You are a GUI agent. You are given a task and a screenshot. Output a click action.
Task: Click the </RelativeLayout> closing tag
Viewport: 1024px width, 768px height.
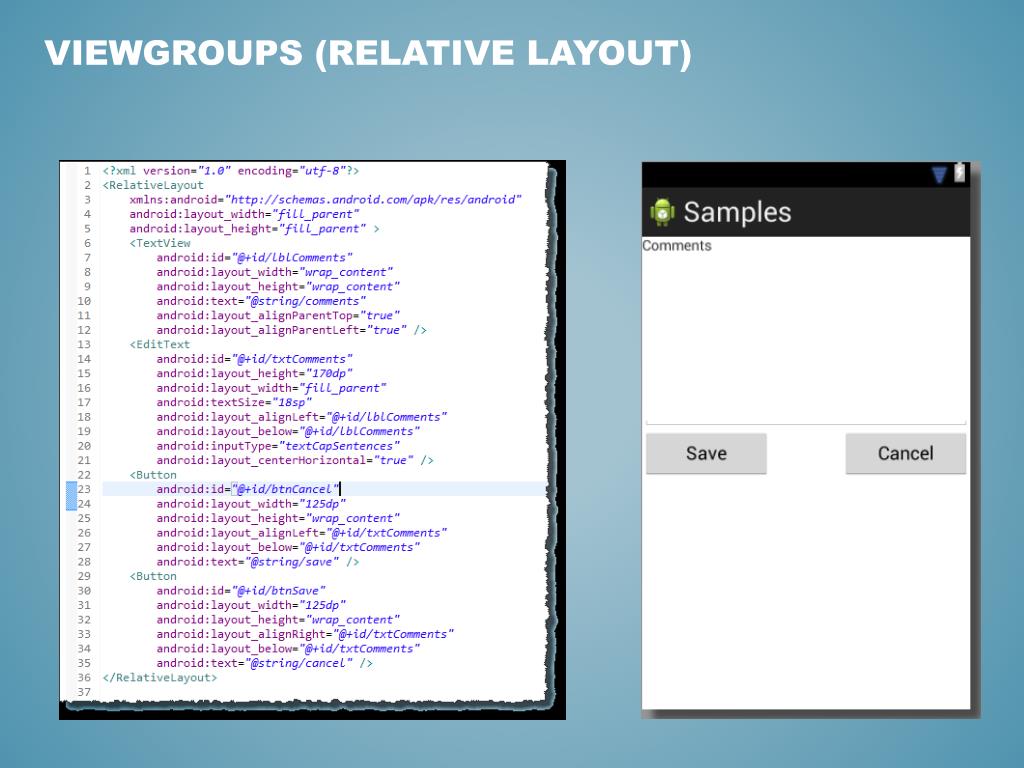point(160,677)
